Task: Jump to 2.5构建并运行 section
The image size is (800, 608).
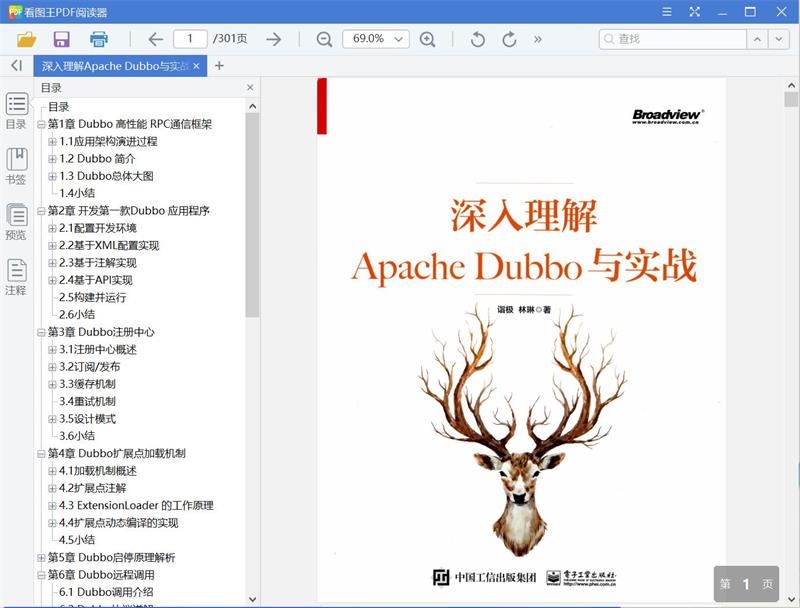Action: coord(93,297)
